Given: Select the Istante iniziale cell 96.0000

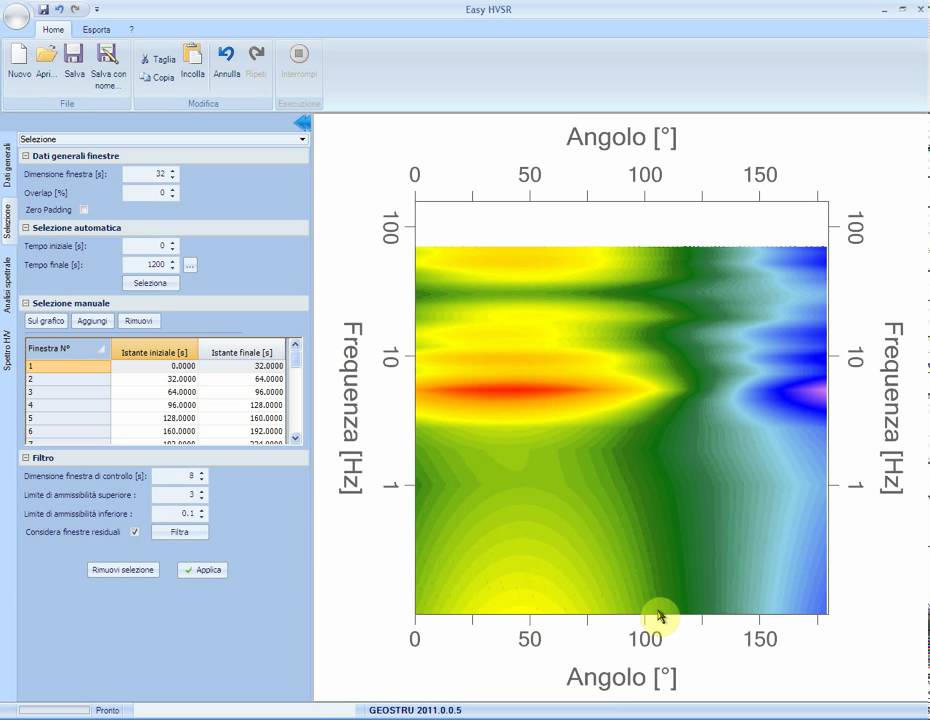Looking at the screenshot, I should tap(154, 405).
